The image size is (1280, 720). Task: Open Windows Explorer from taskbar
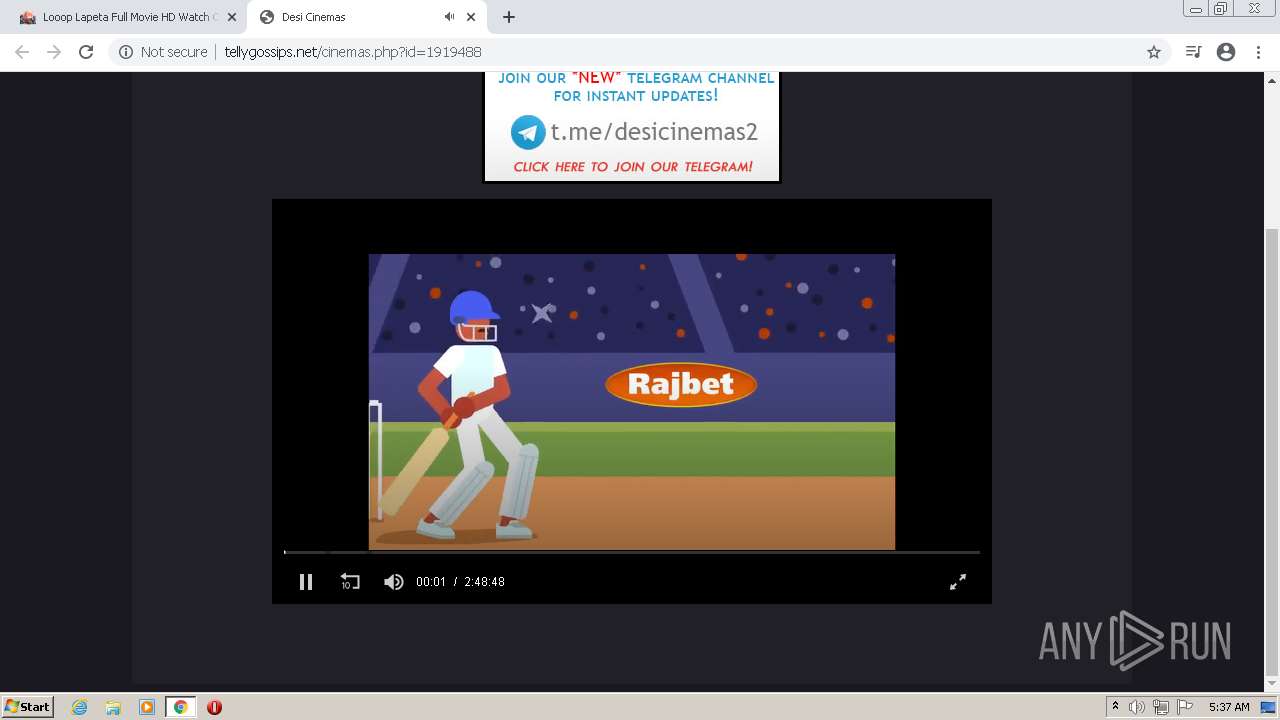113,707
